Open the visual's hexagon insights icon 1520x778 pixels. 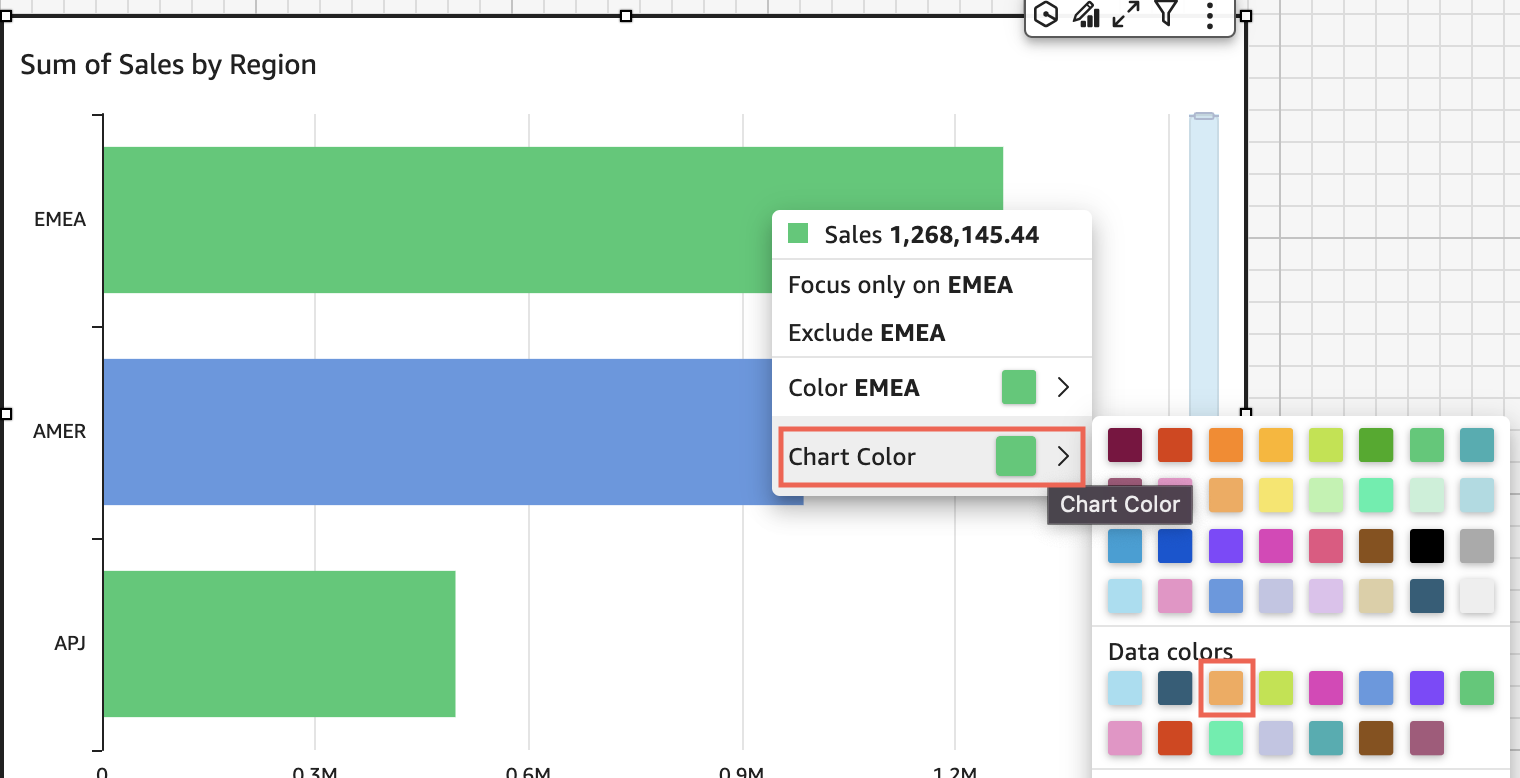1046,14
